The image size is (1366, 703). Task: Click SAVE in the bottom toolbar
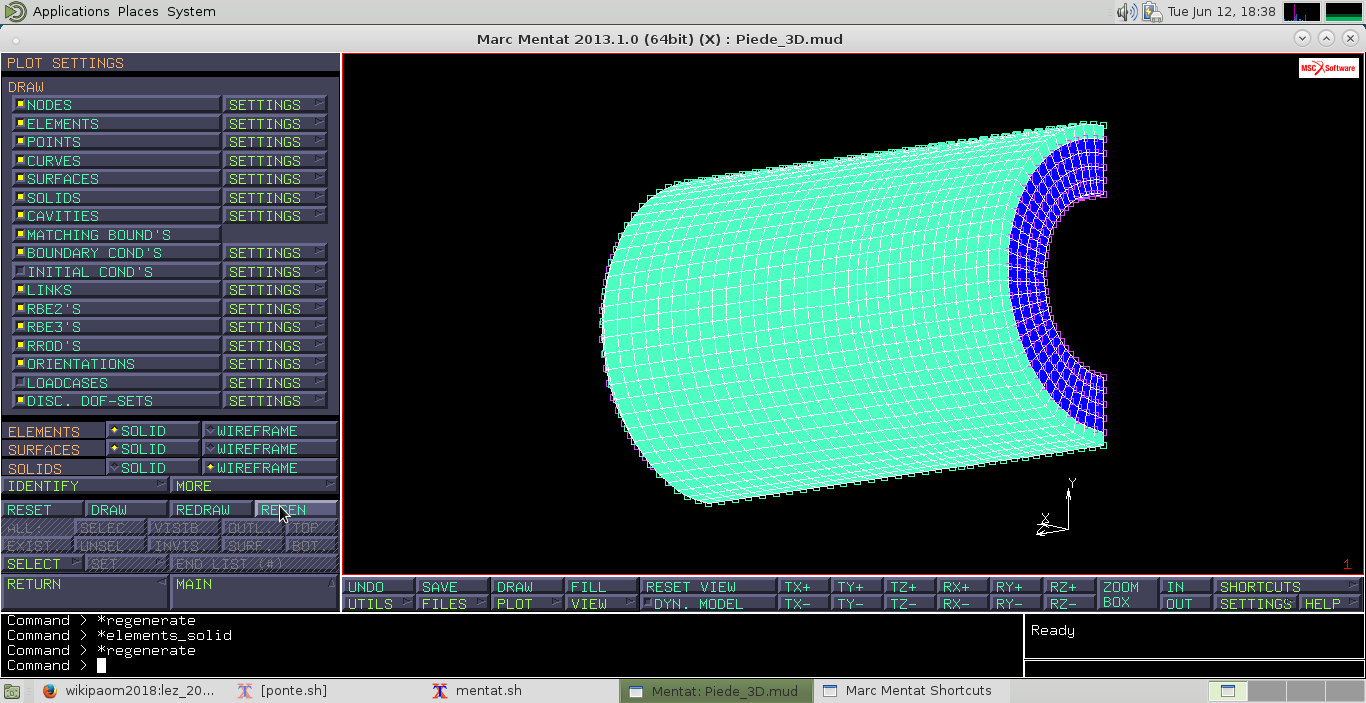pyautogui.click(x=453, y=587)
